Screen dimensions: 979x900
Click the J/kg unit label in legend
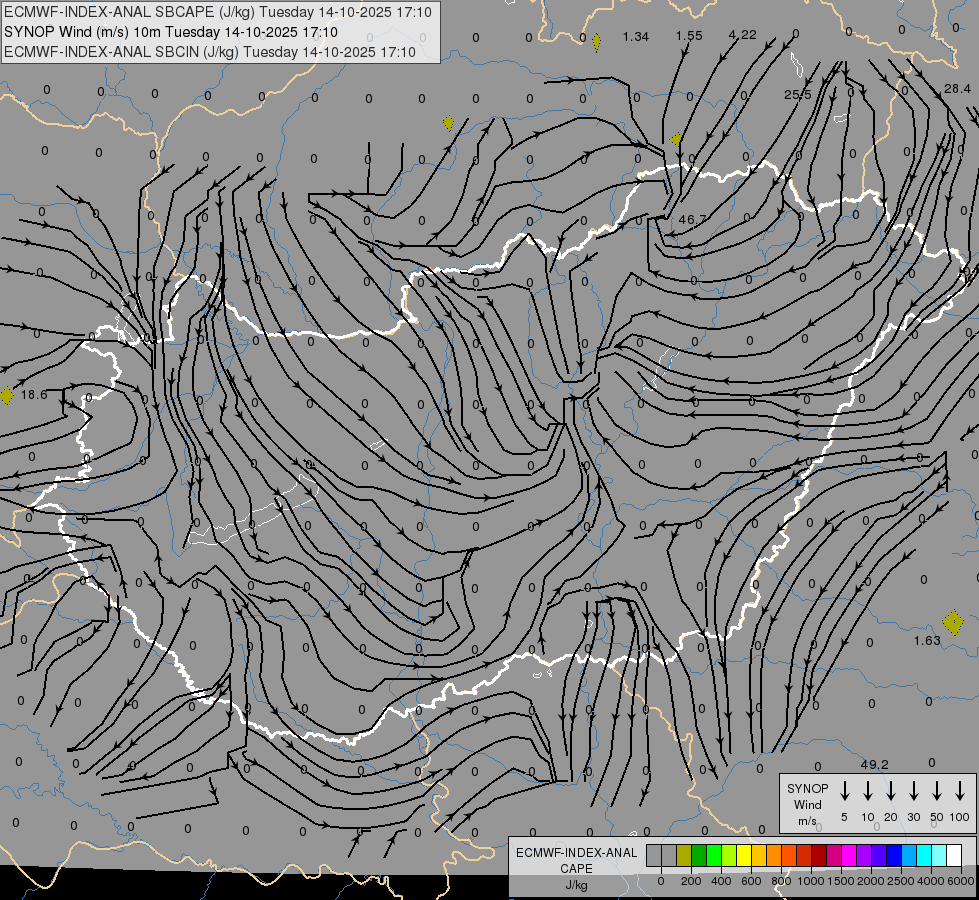[576, 885]
